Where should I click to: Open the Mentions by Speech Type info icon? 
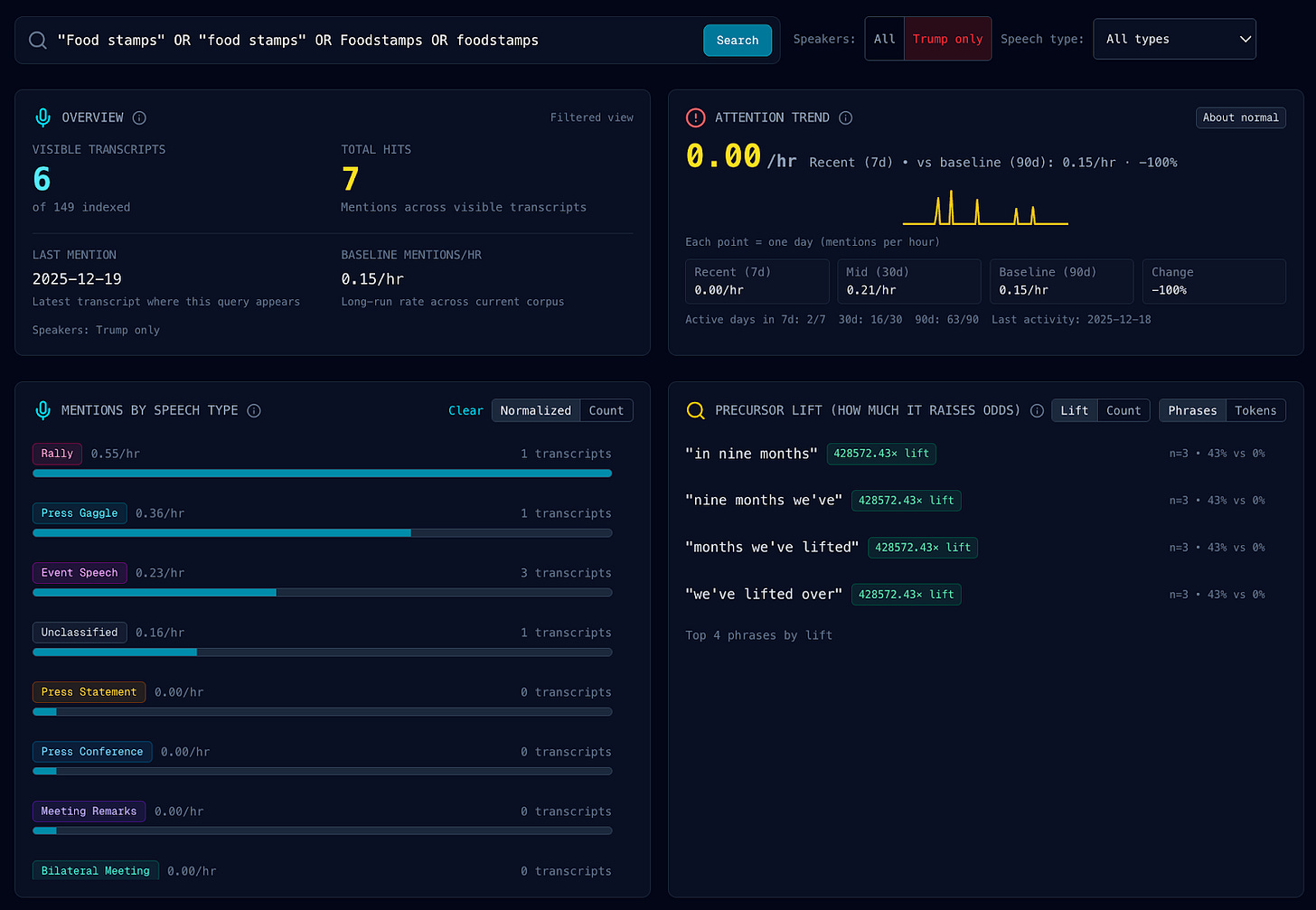tap(254, 410)
